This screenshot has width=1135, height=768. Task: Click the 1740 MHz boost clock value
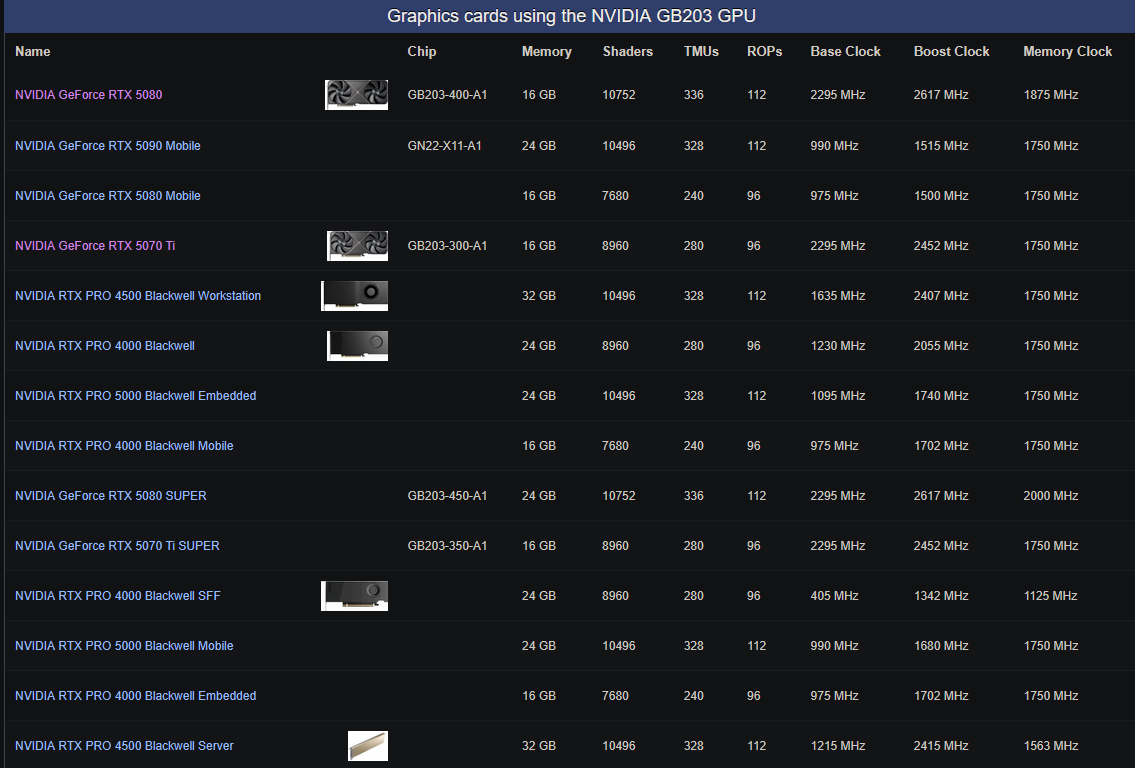941,395
